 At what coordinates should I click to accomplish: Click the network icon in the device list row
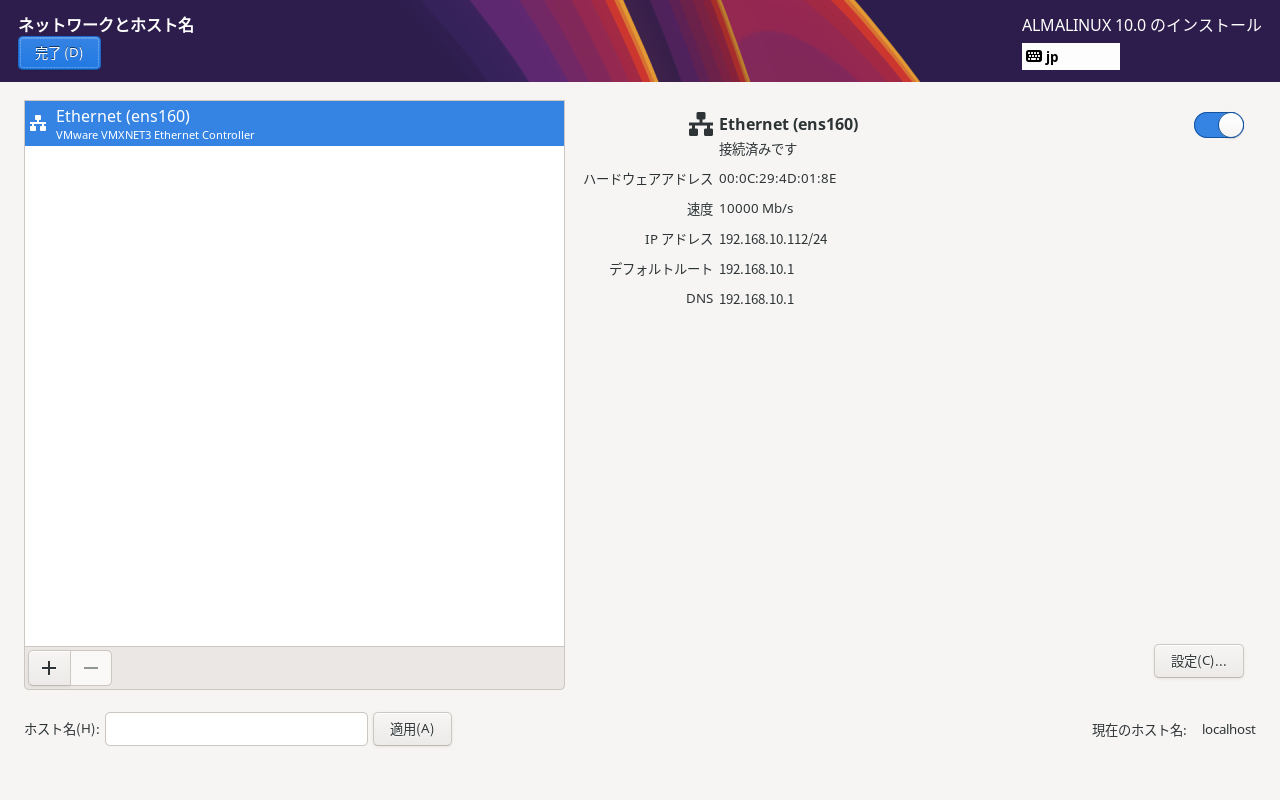pyautogui.click(x=38, y=124)
